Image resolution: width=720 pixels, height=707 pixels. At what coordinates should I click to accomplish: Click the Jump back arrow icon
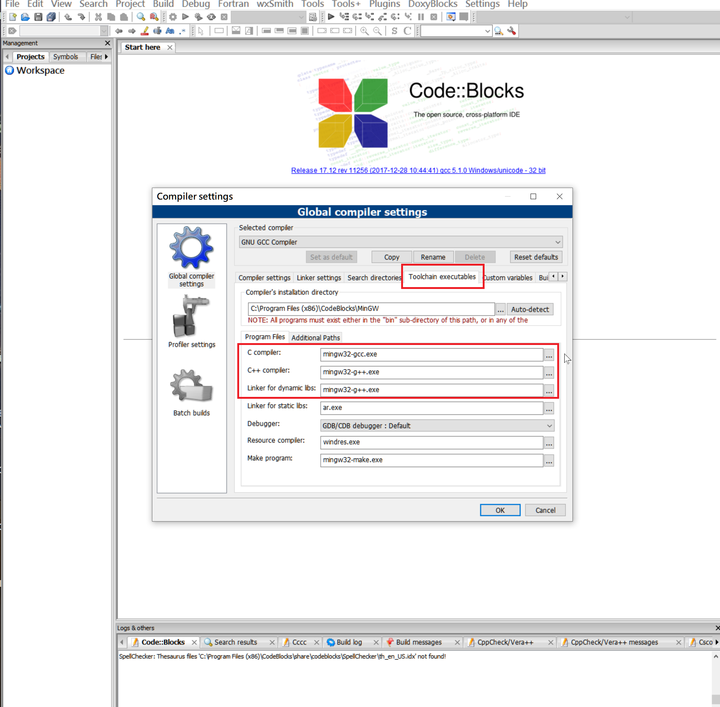tap(119, 31)
